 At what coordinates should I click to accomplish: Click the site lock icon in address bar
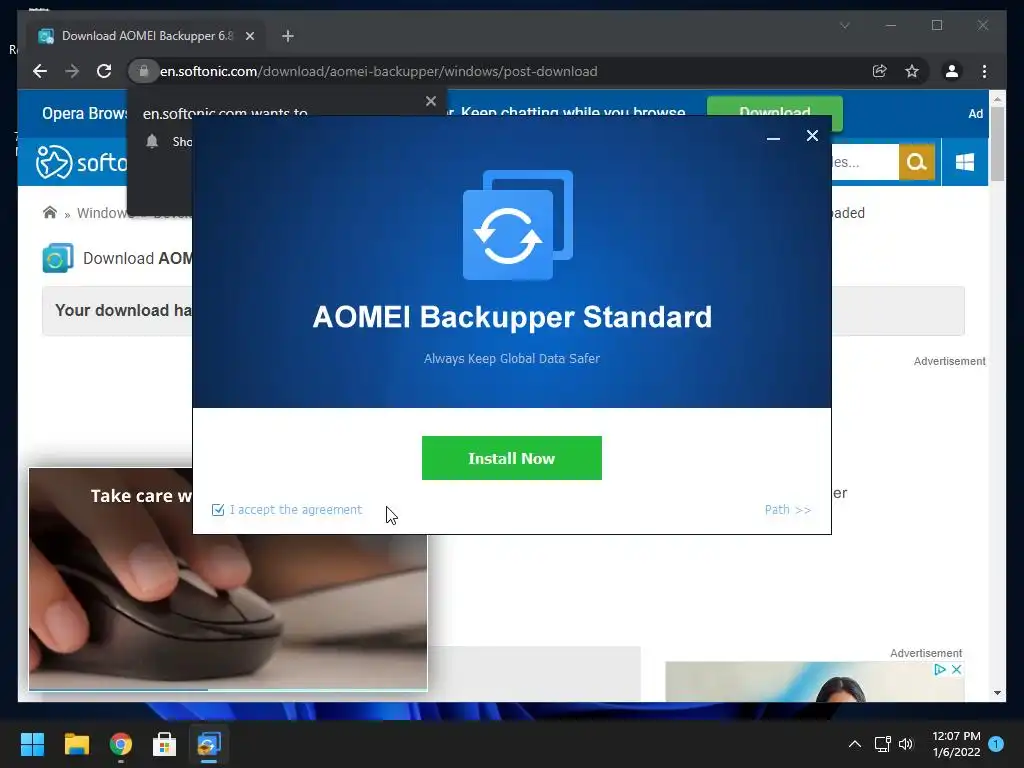pyautogui.click(x=144, y=71)
